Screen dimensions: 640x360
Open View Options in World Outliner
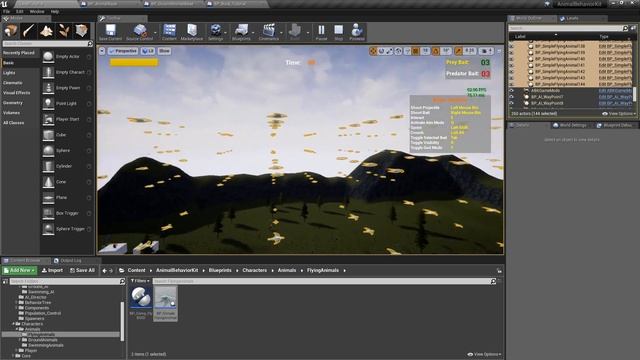point(618,113)
